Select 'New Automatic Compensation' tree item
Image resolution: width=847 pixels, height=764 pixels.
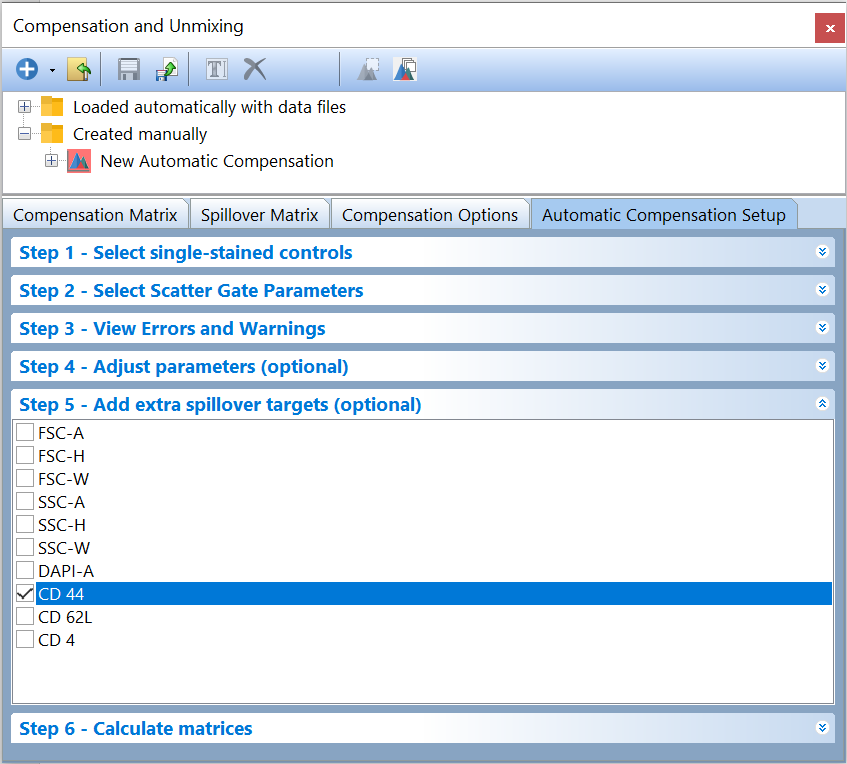(x=217, y=161)
